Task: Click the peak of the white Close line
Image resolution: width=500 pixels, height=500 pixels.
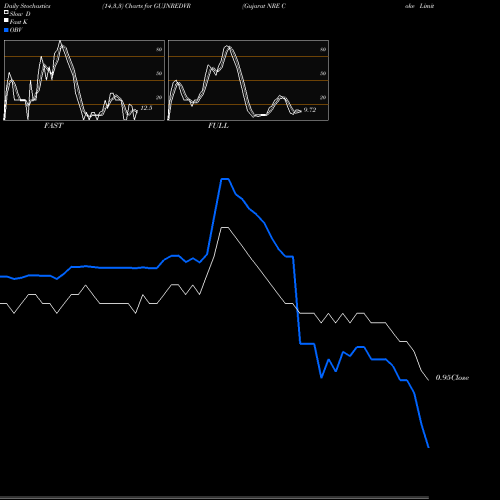Action: coord(225,228)
